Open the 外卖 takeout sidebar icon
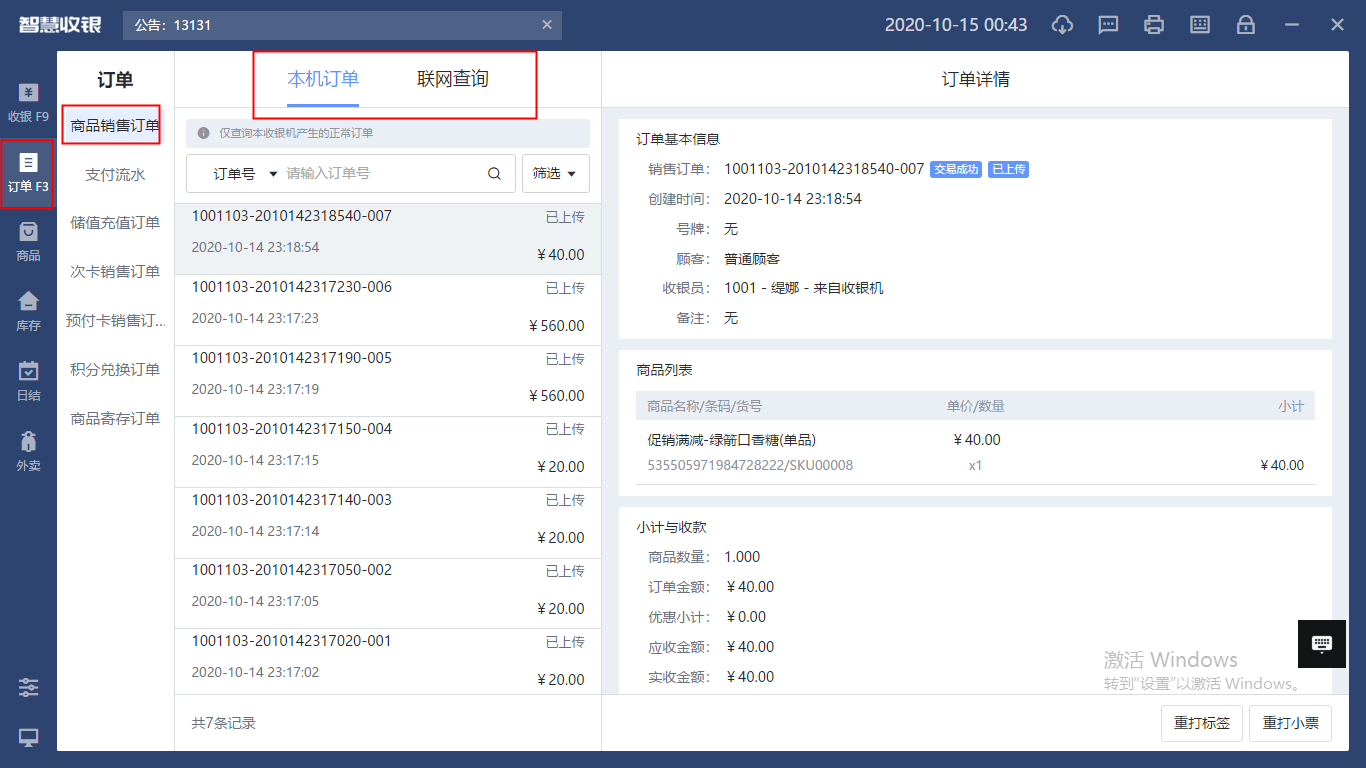Image resolution: width=1366 pixels, height=768 pixels. (x=28, y=452)
